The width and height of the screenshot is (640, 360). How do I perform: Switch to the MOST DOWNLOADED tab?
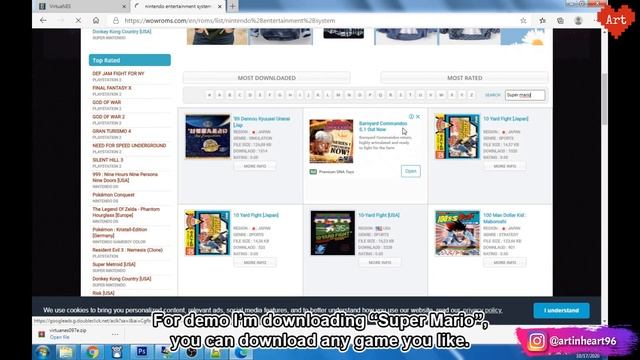tap(267, 78)
